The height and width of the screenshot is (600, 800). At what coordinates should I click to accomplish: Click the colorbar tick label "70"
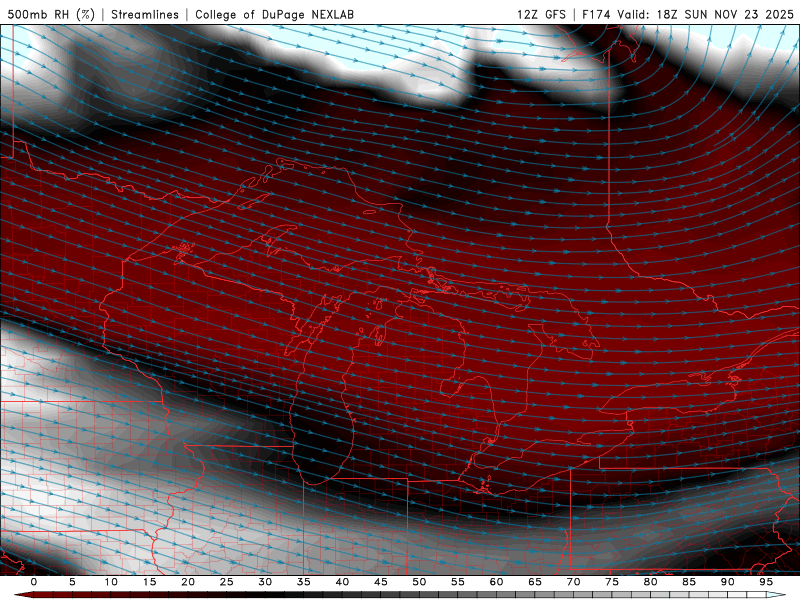pyautogui.click(x=573, y=582)
